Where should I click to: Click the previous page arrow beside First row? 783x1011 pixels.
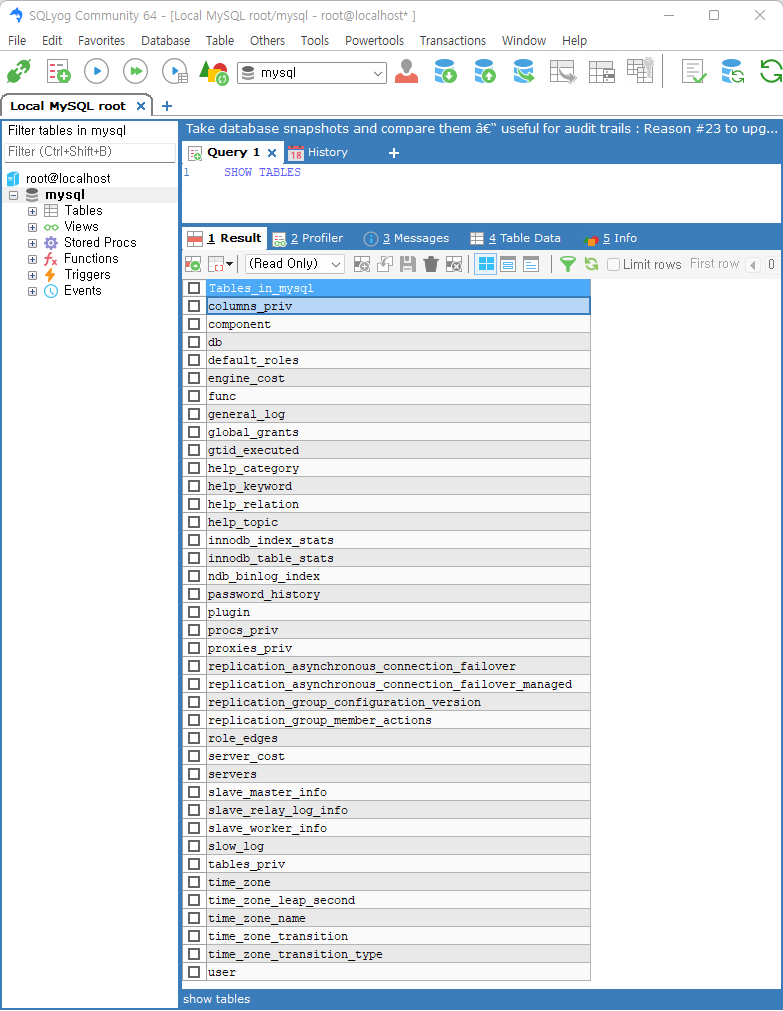pos(753,264)
